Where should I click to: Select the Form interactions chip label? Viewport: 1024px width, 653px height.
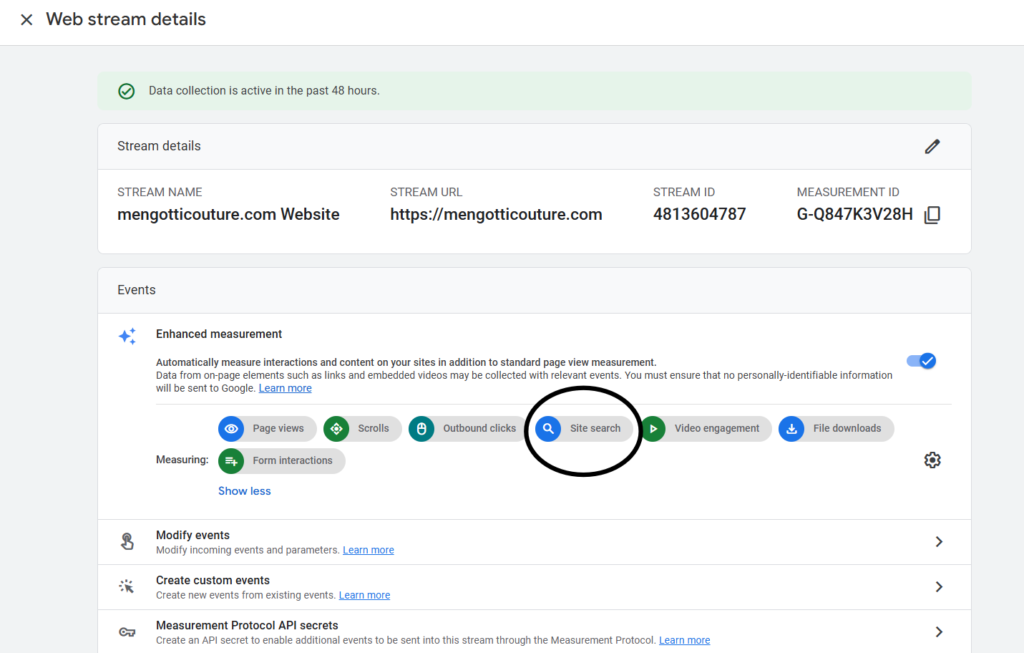293,461
